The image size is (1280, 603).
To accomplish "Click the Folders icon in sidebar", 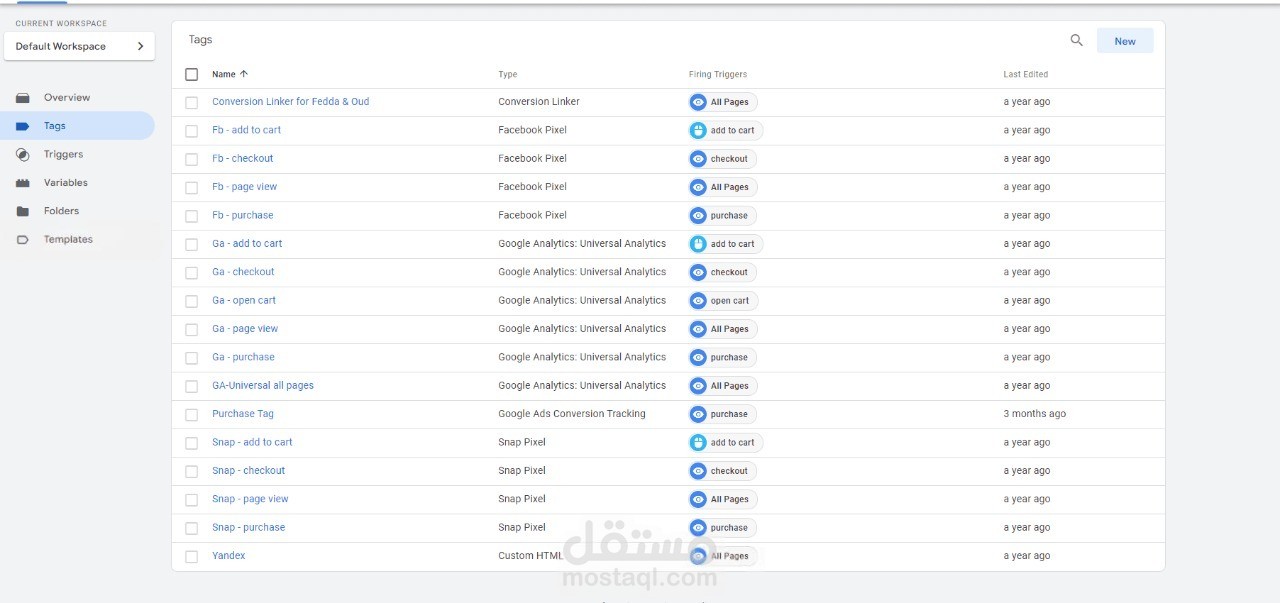I will click(23, 211).
